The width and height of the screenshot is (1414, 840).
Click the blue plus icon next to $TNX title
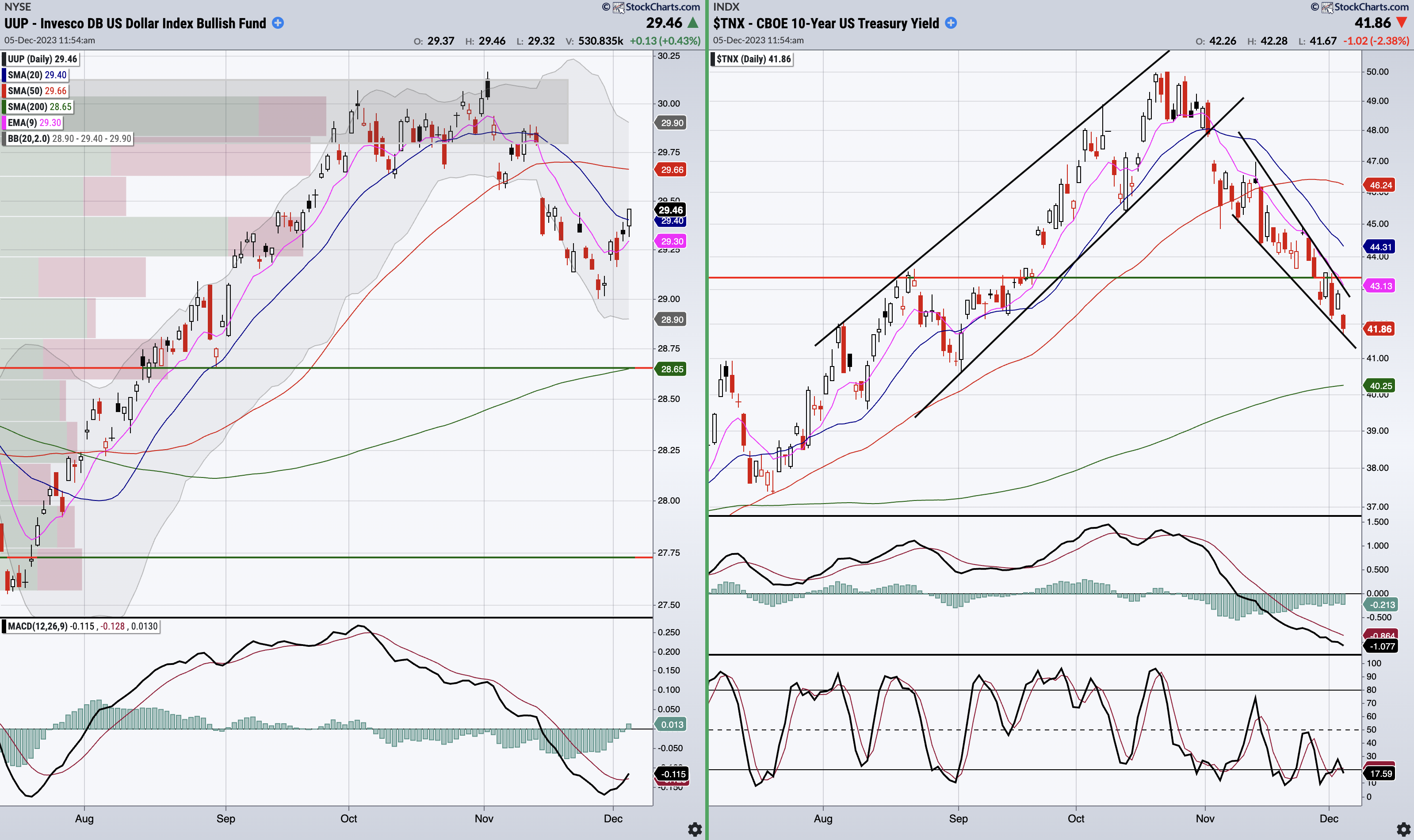[951, 23]
